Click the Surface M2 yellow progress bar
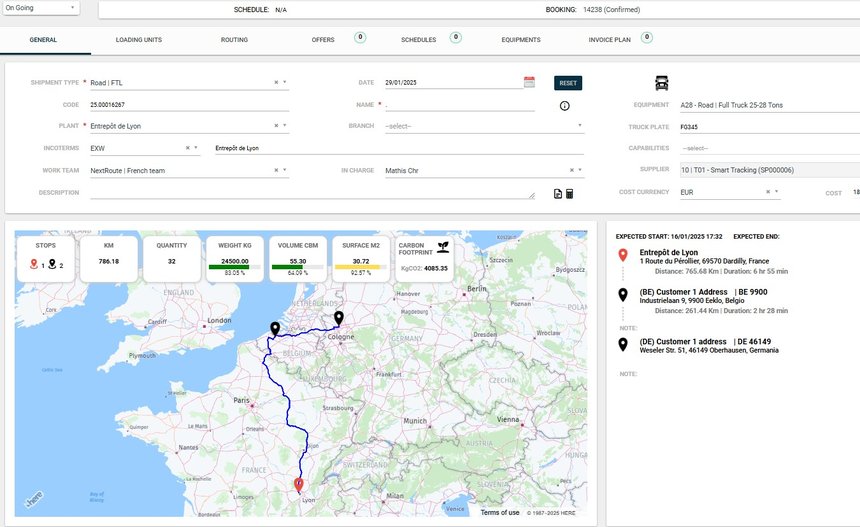Screen dimensions: 860x527 [x=360, y=267]
